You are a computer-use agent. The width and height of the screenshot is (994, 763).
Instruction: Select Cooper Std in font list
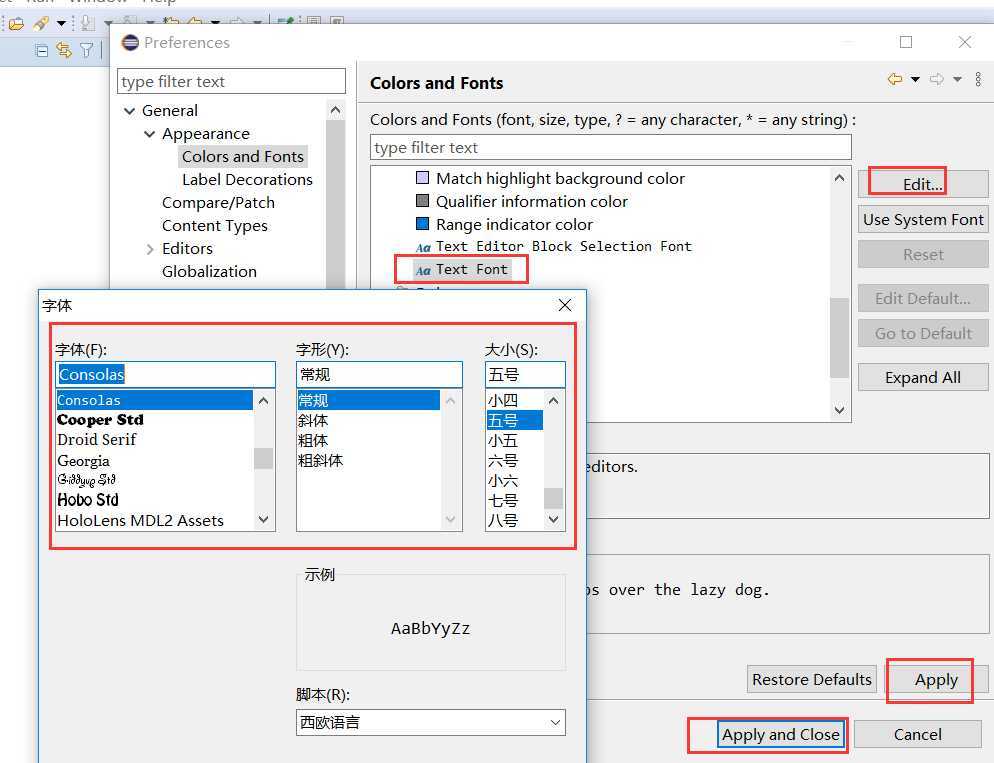(100, 420)
